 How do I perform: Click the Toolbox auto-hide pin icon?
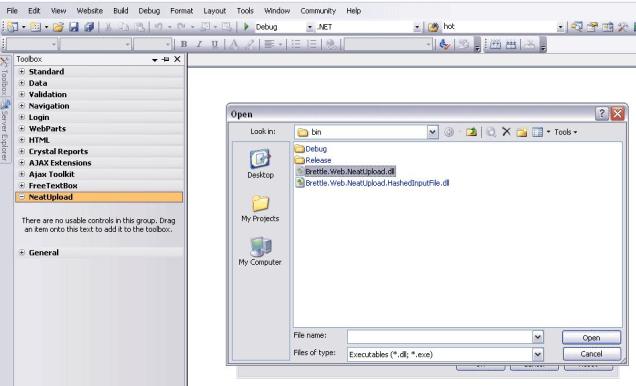(x=165, y=59)
